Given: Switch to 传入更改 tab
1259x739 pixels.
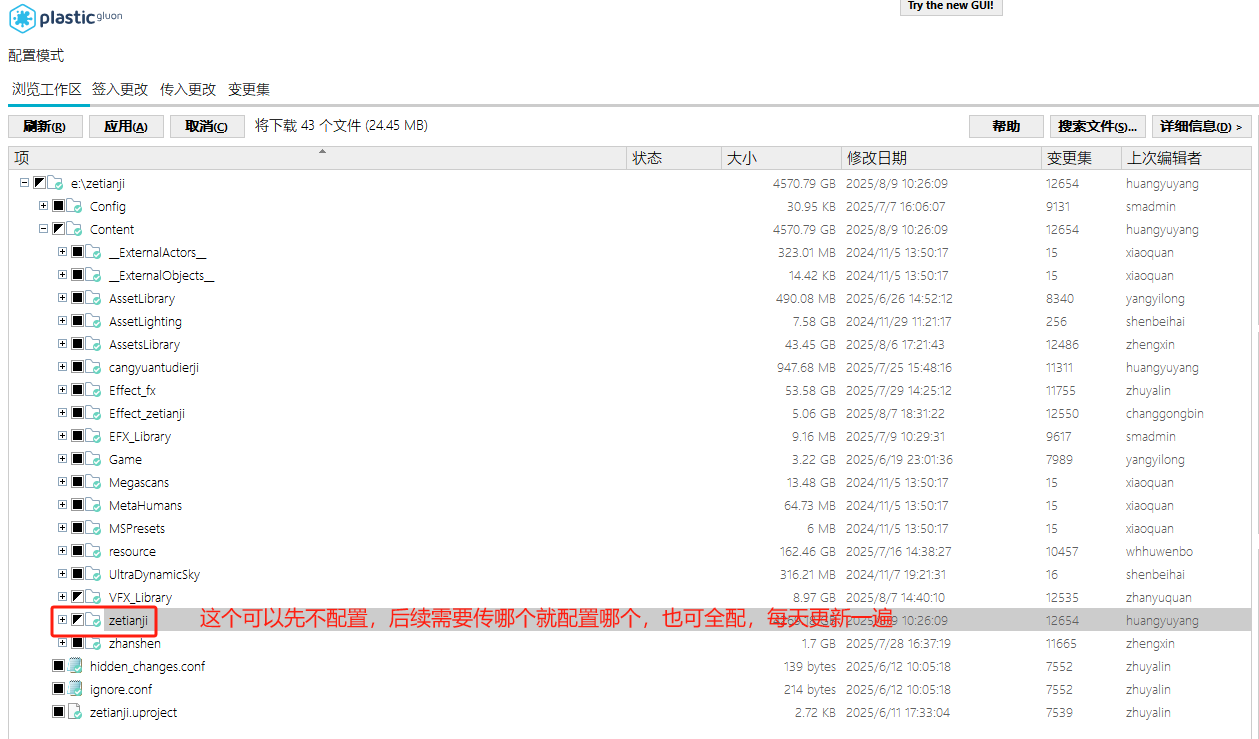Looking at the screenshot, I should 188,89.
